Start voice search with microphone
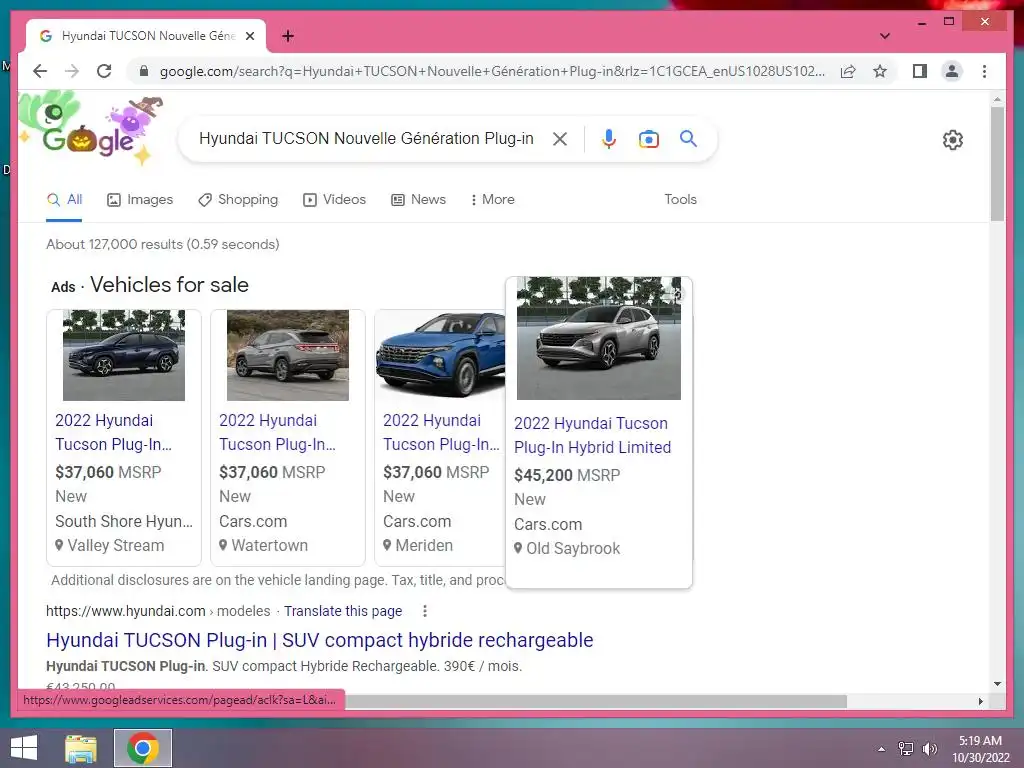Viewport: 1024px width, 768px height. 609,139
